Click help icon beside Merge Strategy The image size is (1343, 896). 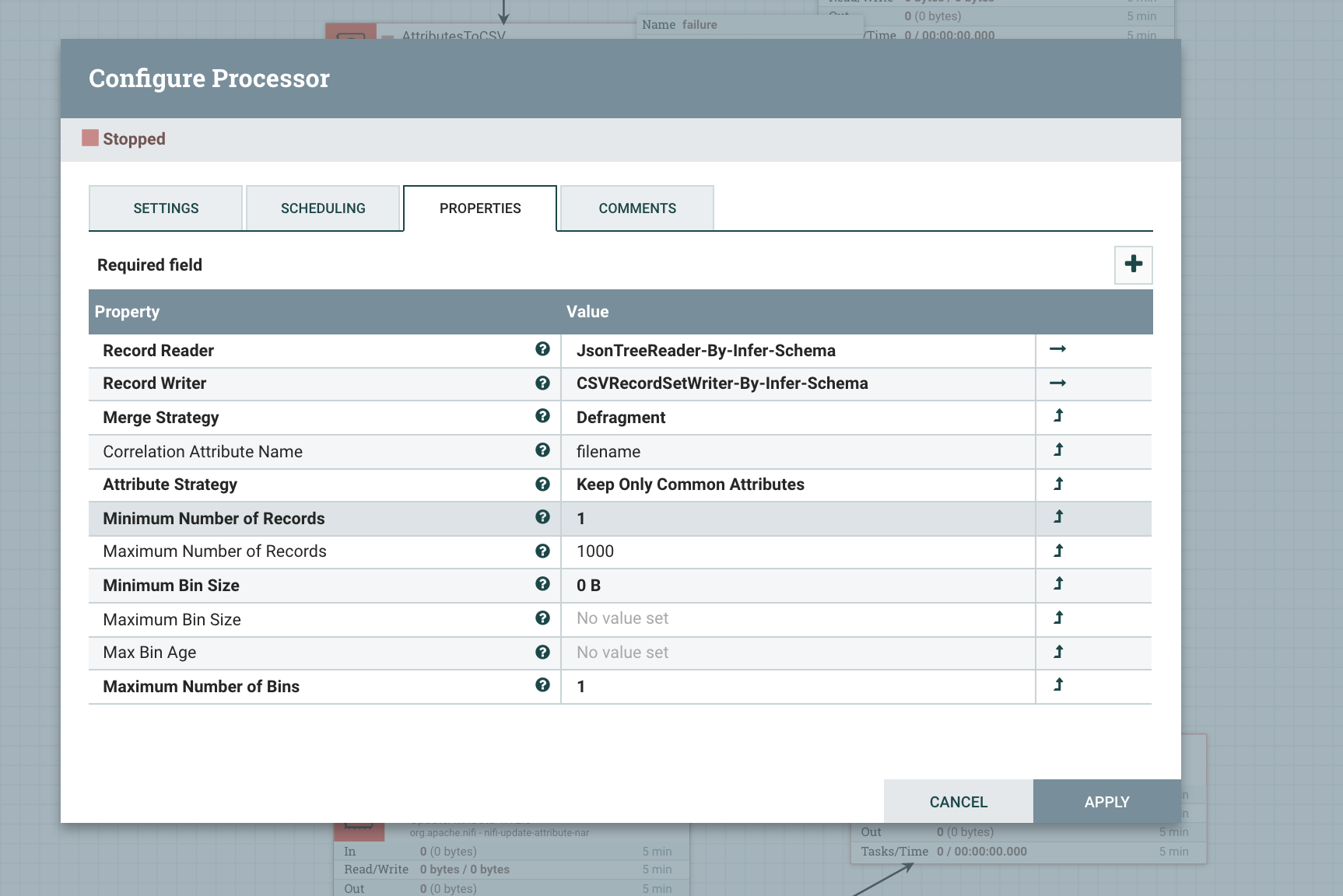pyautogui.click(x=542, y=416)
